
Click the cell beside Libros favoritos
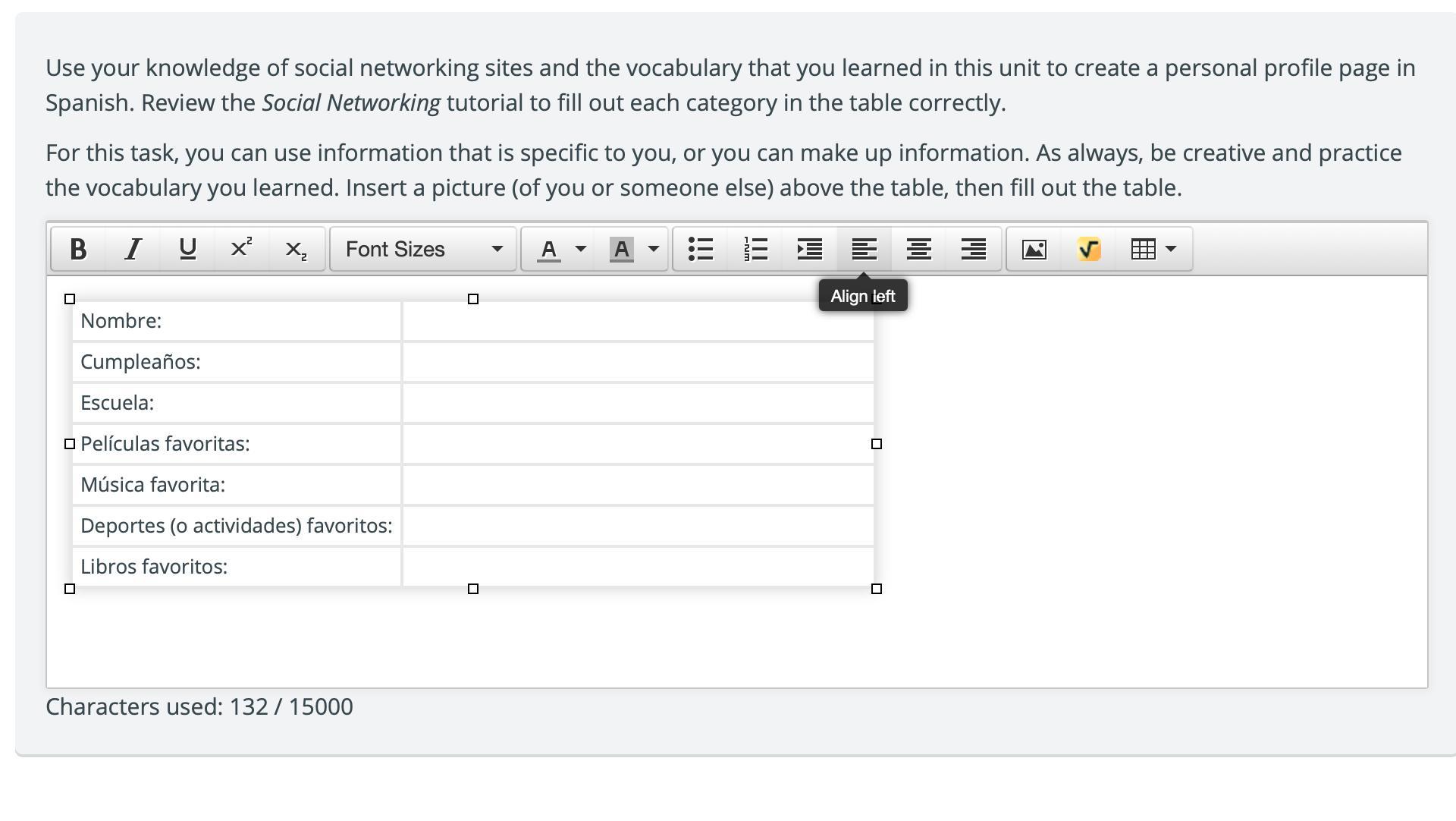[638, 568]
